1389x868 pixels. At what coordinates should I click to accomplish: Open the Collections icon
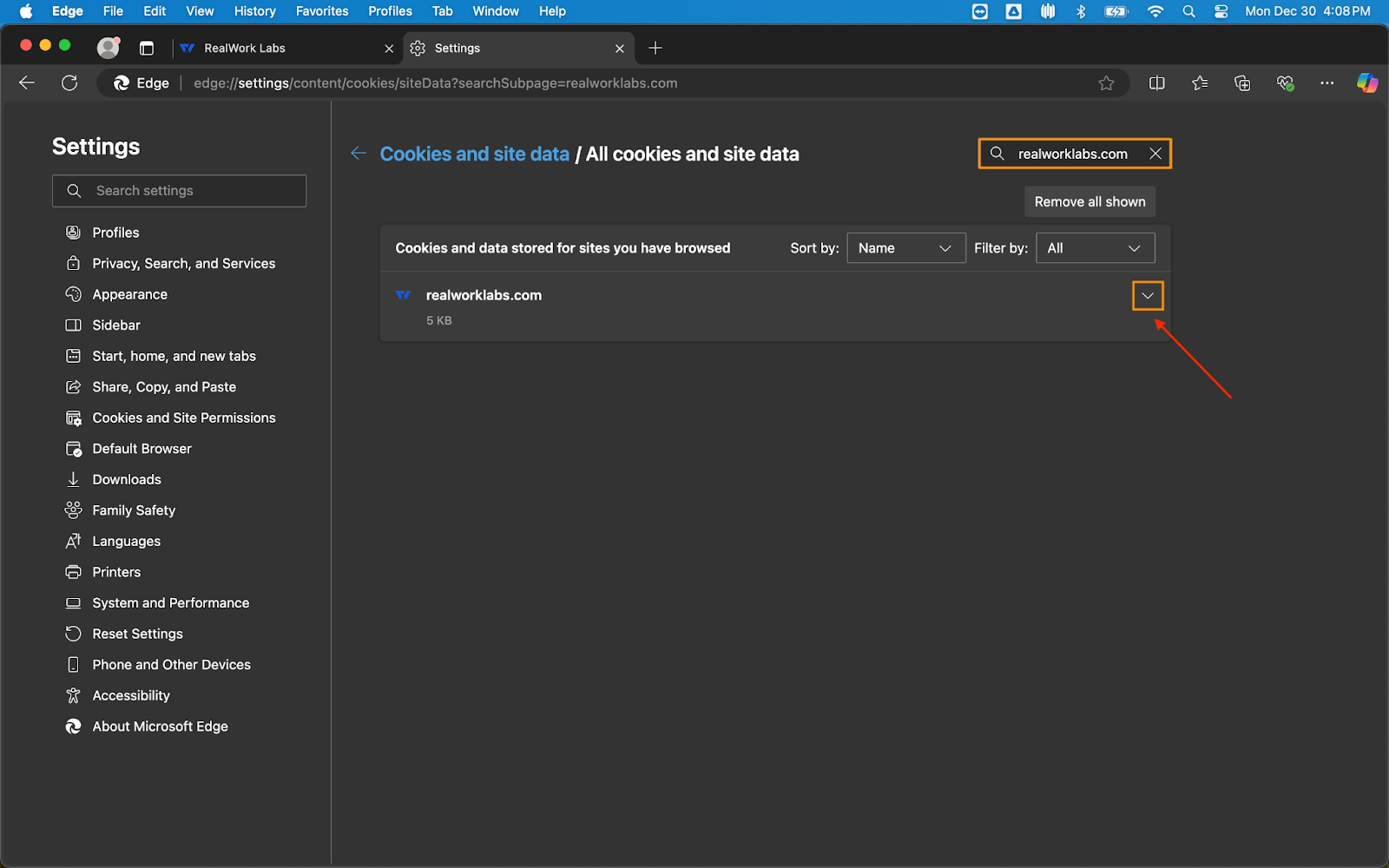pos(1242,83)
